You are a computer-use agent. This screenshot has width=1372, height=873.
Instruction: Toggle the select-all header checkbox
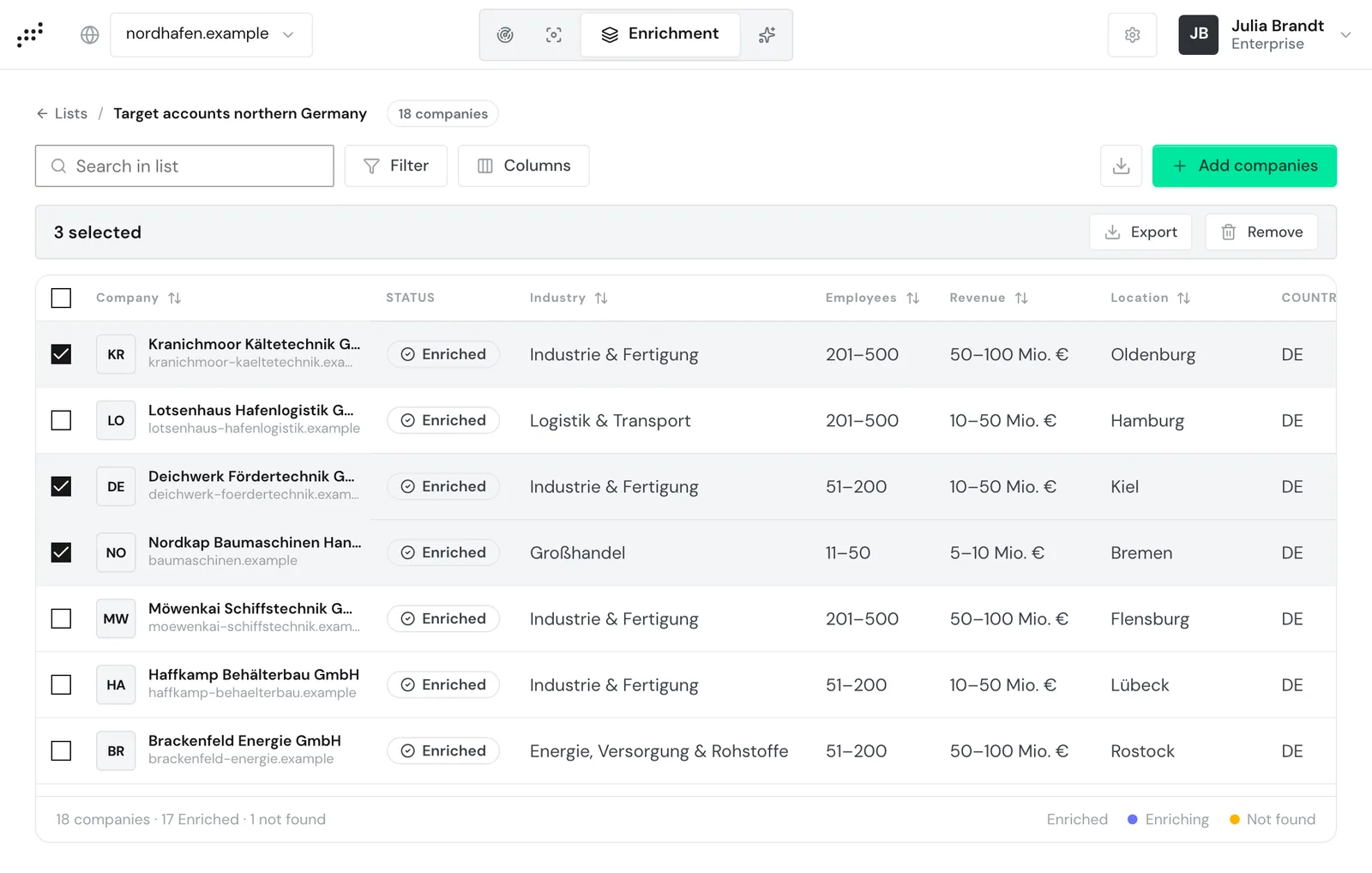coord(61,298)
